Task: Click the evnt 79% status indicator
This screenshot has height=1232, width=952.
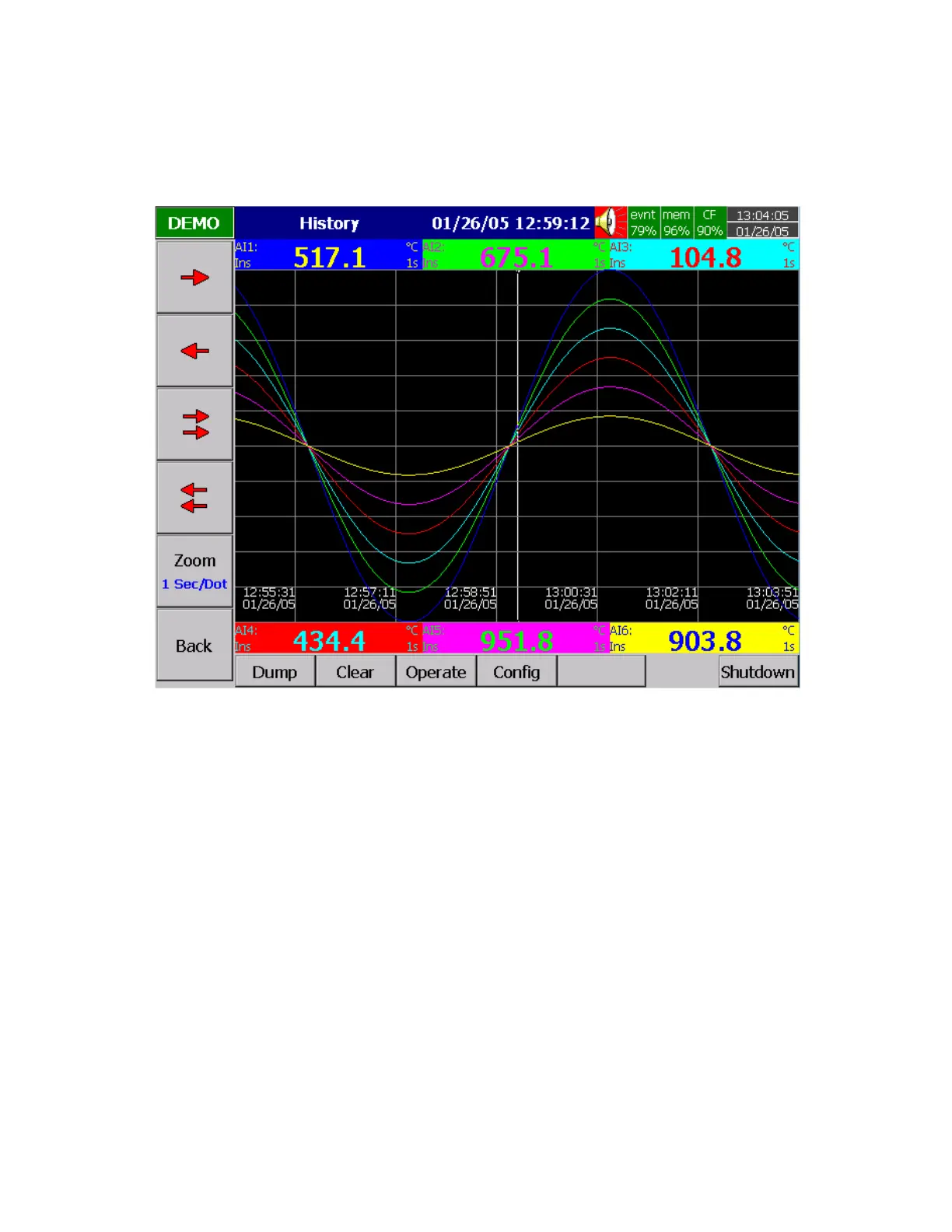Action: click(x=643, y=222)
